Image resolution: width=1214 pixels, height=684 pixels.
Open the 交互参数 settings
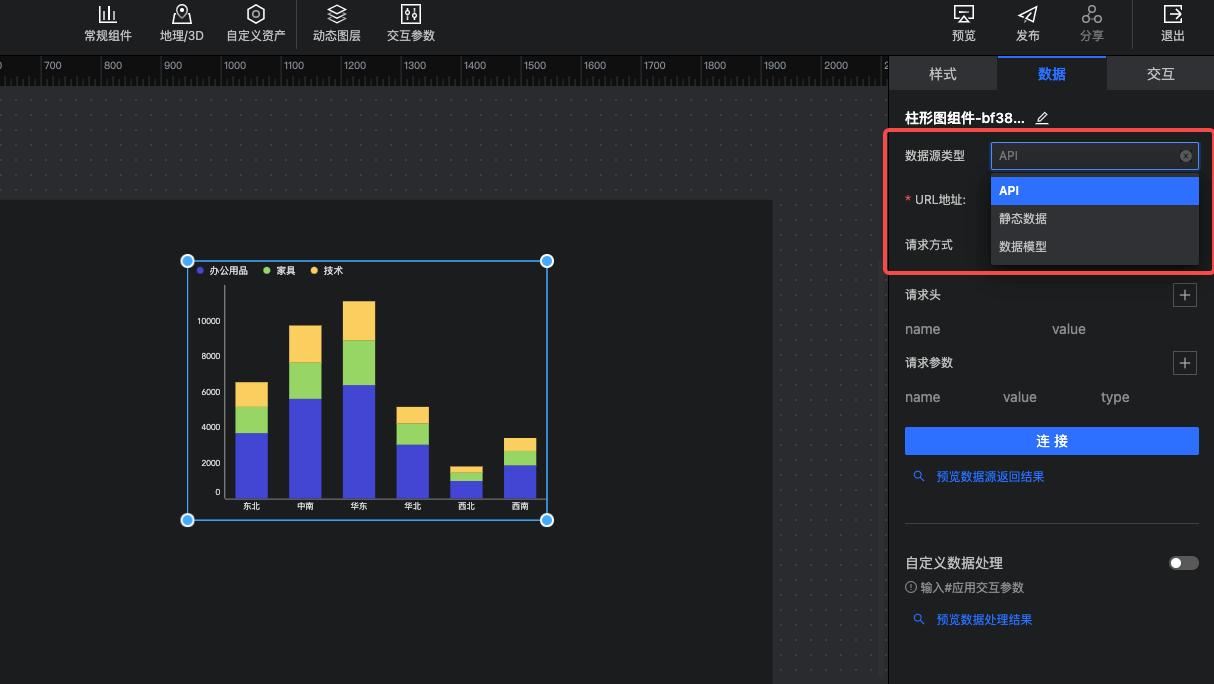tap(411, 24)
